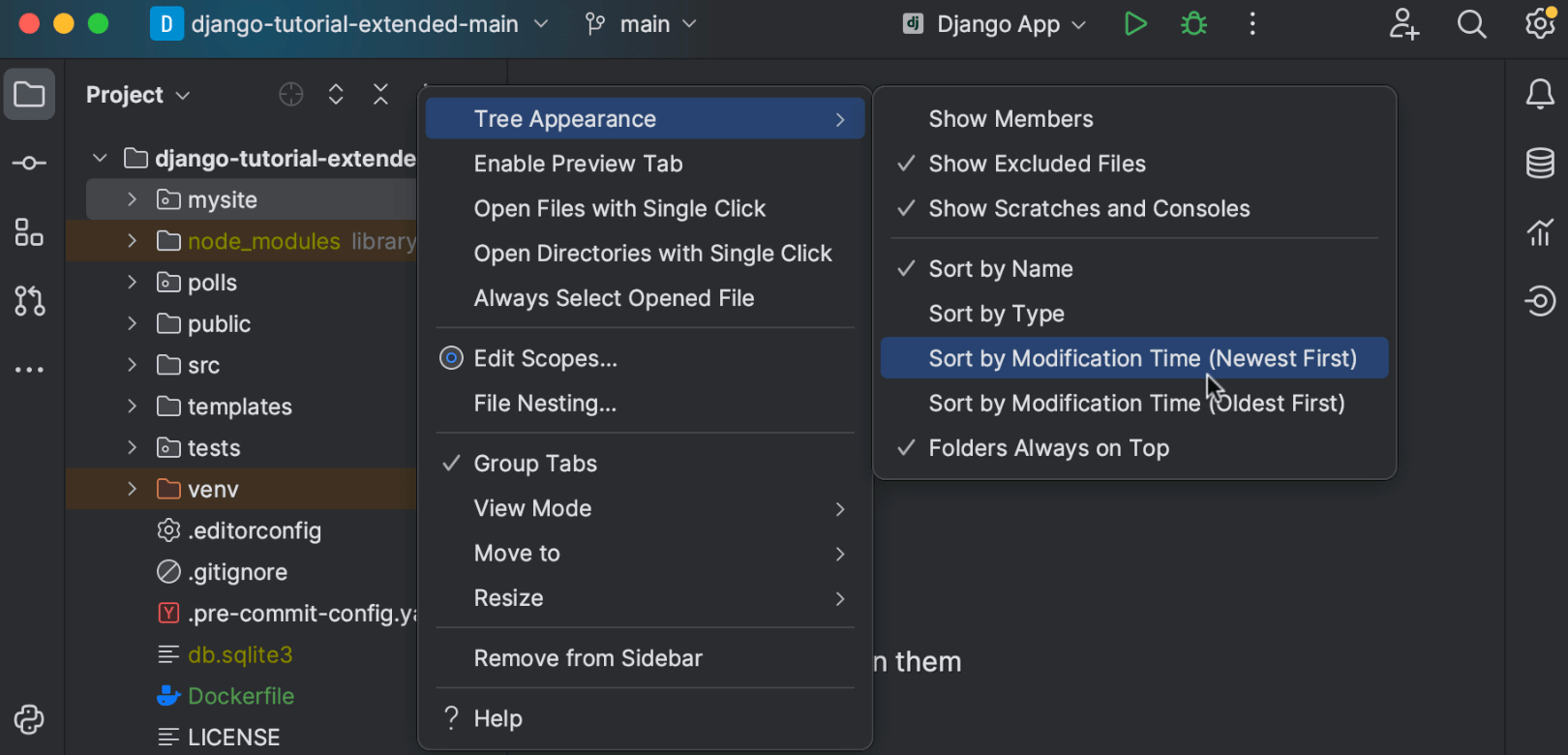Open the Pull Requests tool window
Viewport: 1568px width, 755px height.
pos(29,301)
